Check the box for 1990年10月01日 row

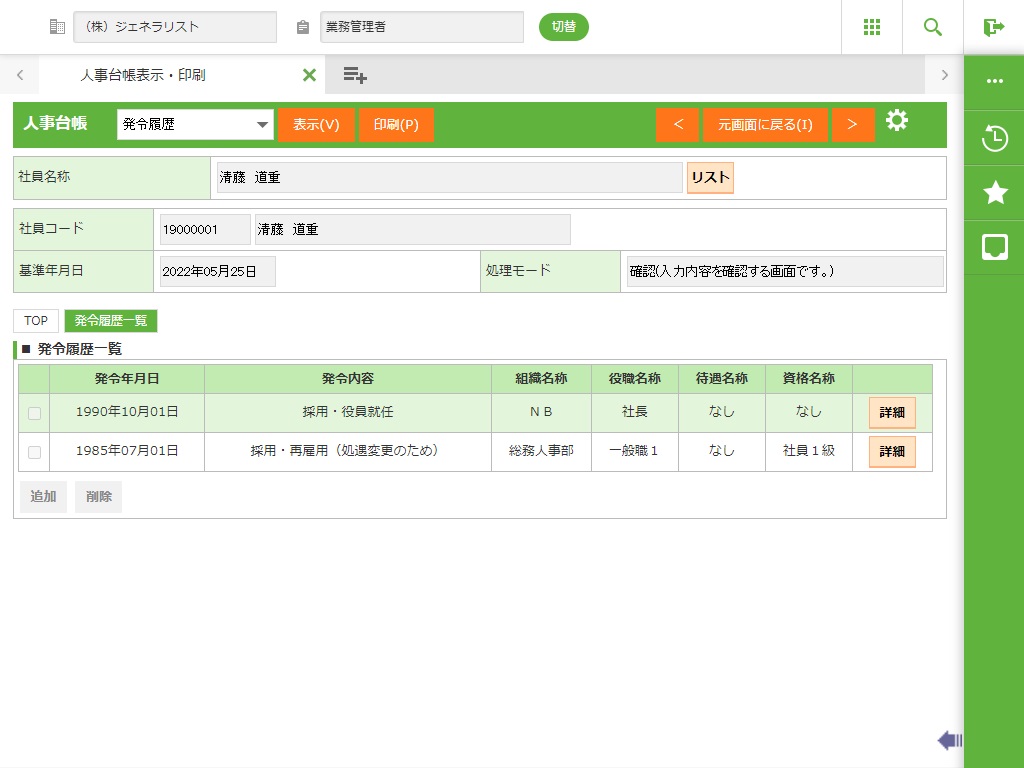pos(35,413)
